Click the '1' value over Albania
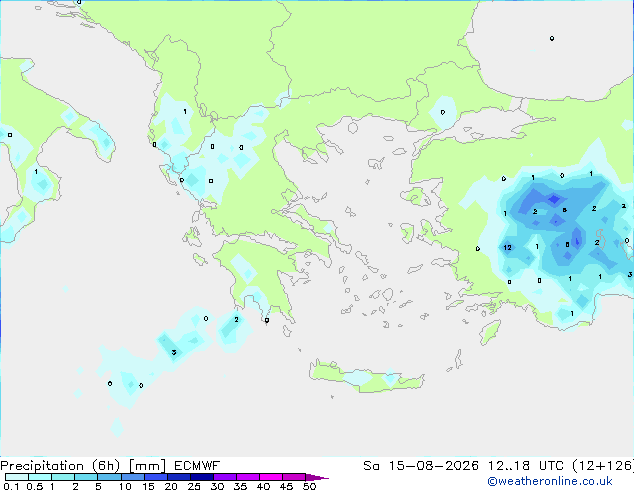 click(185, 112)
